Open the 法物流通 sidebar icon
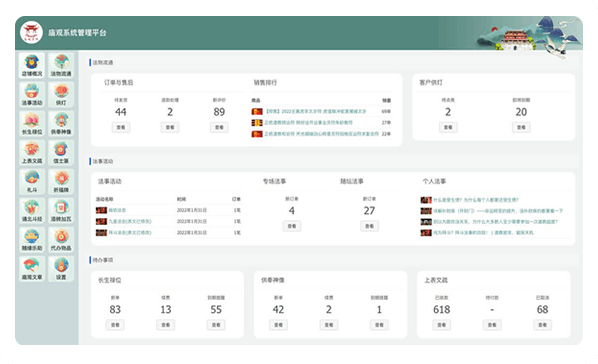 tap(61, 66)
